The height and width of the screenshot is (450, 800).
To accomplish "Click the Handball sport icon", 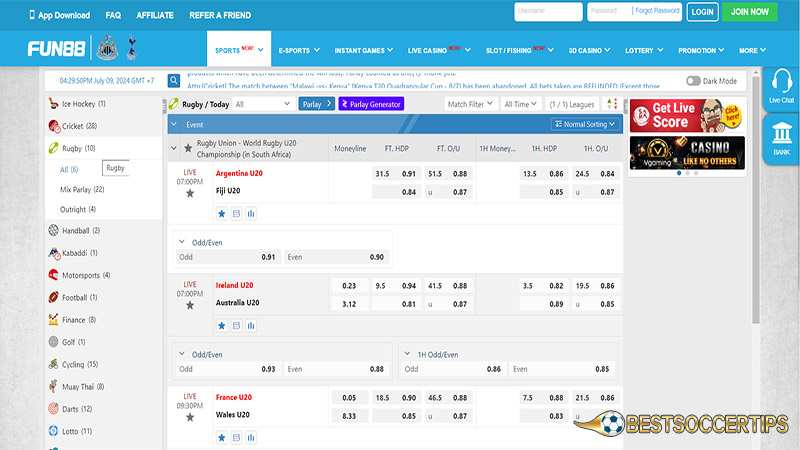I will pyautogui.click(x=54, y=230).
